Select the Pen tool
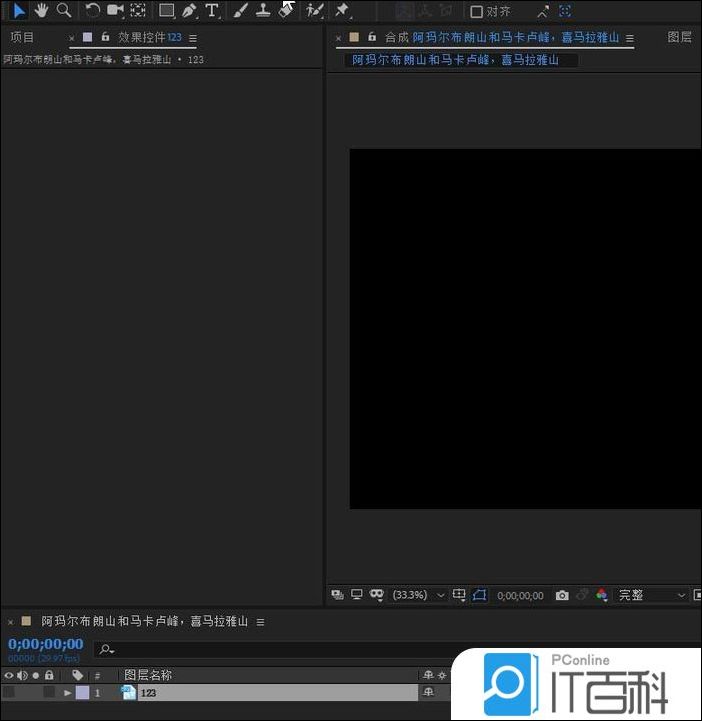 click(189, 11)
